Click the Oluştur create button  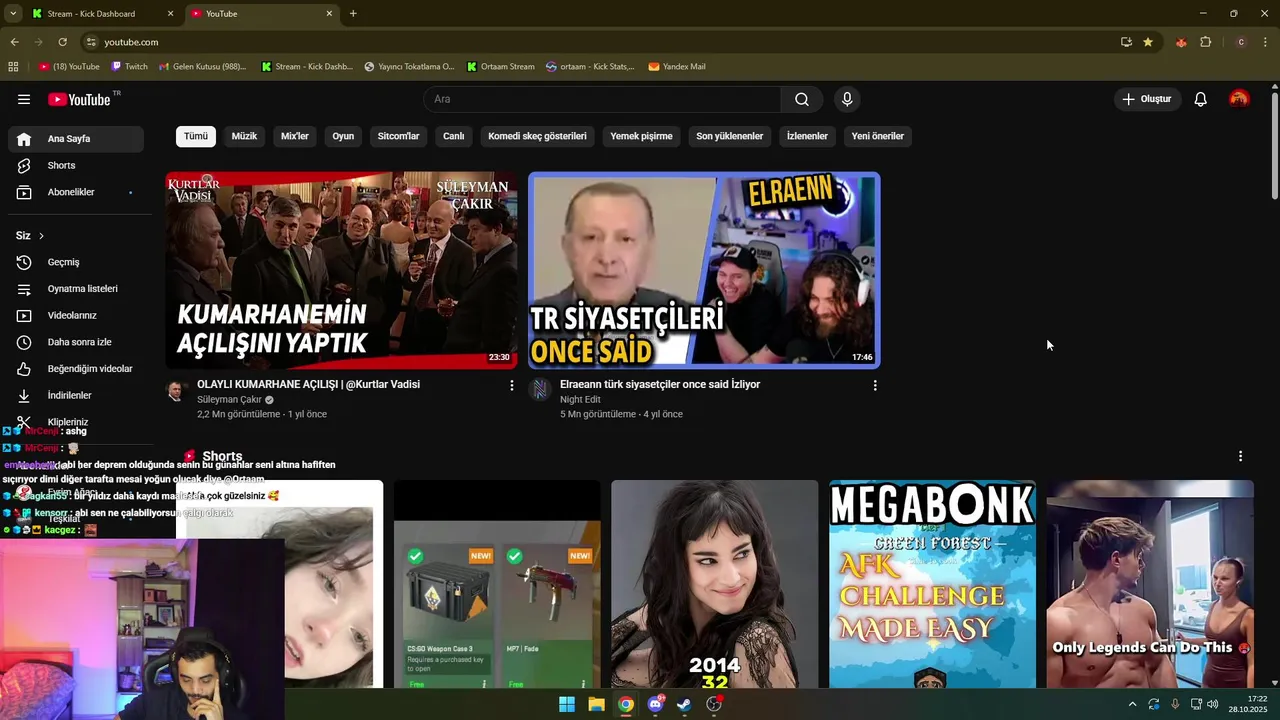tap(1147, 99)
